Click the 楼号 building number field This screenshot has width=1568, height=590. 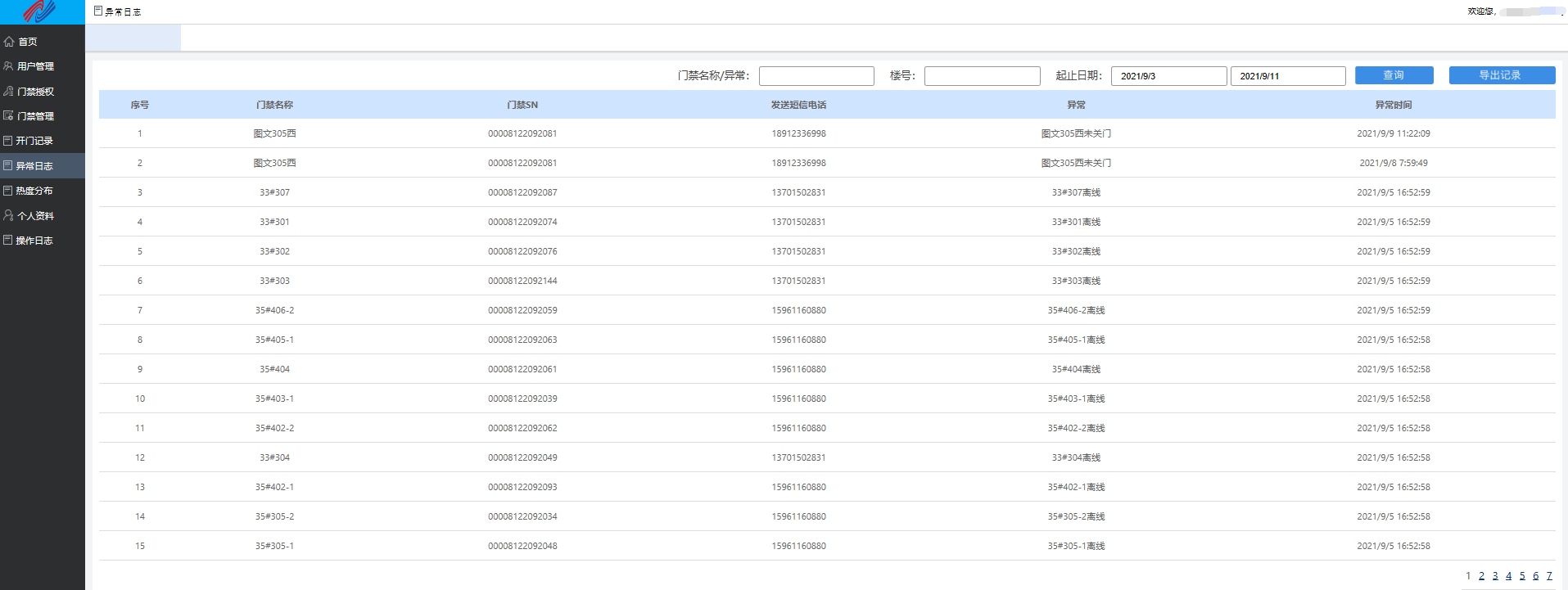(982, 76)
